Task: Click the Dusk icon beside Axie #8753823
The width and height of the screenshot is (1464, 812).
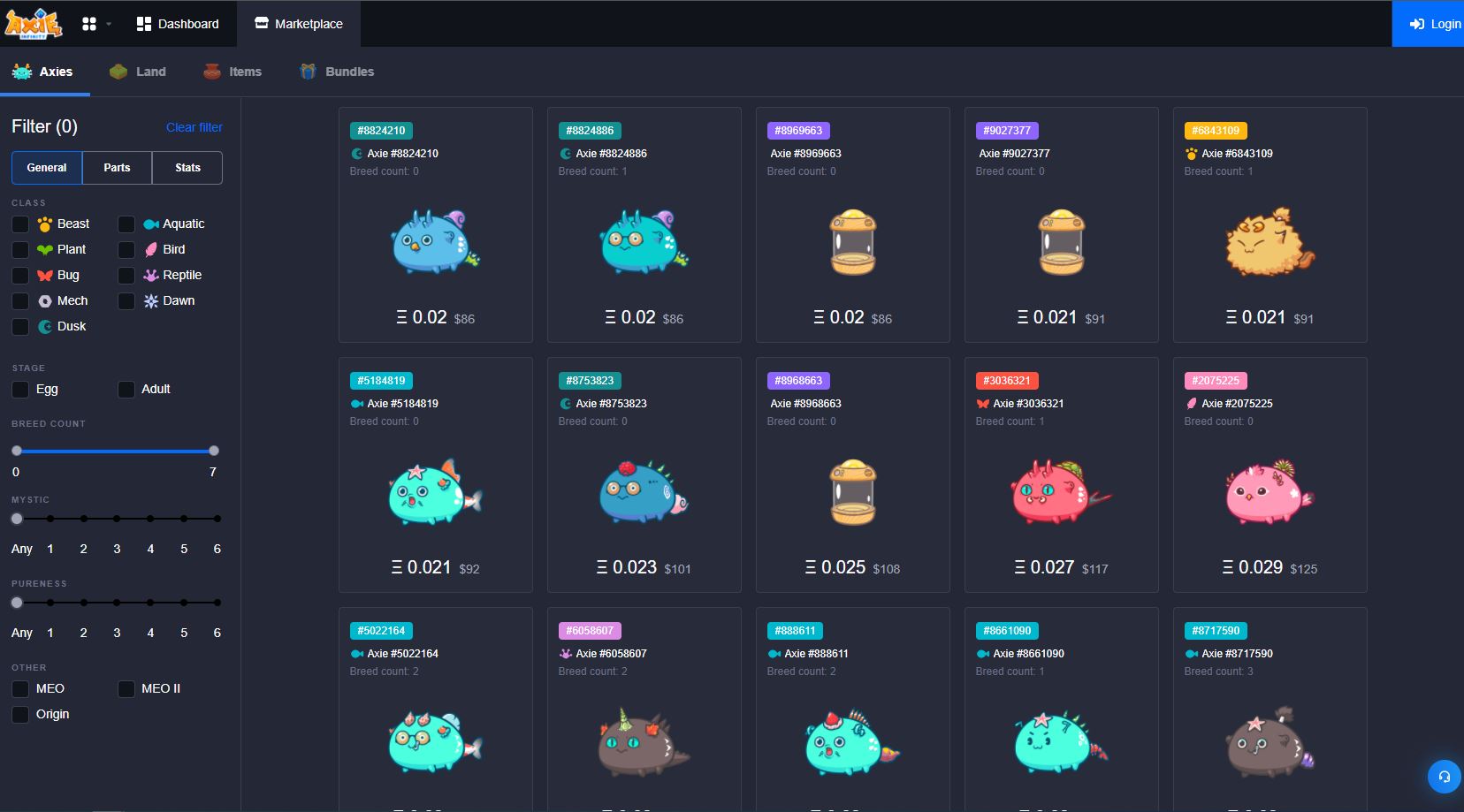Action: (x=566, y=404)
